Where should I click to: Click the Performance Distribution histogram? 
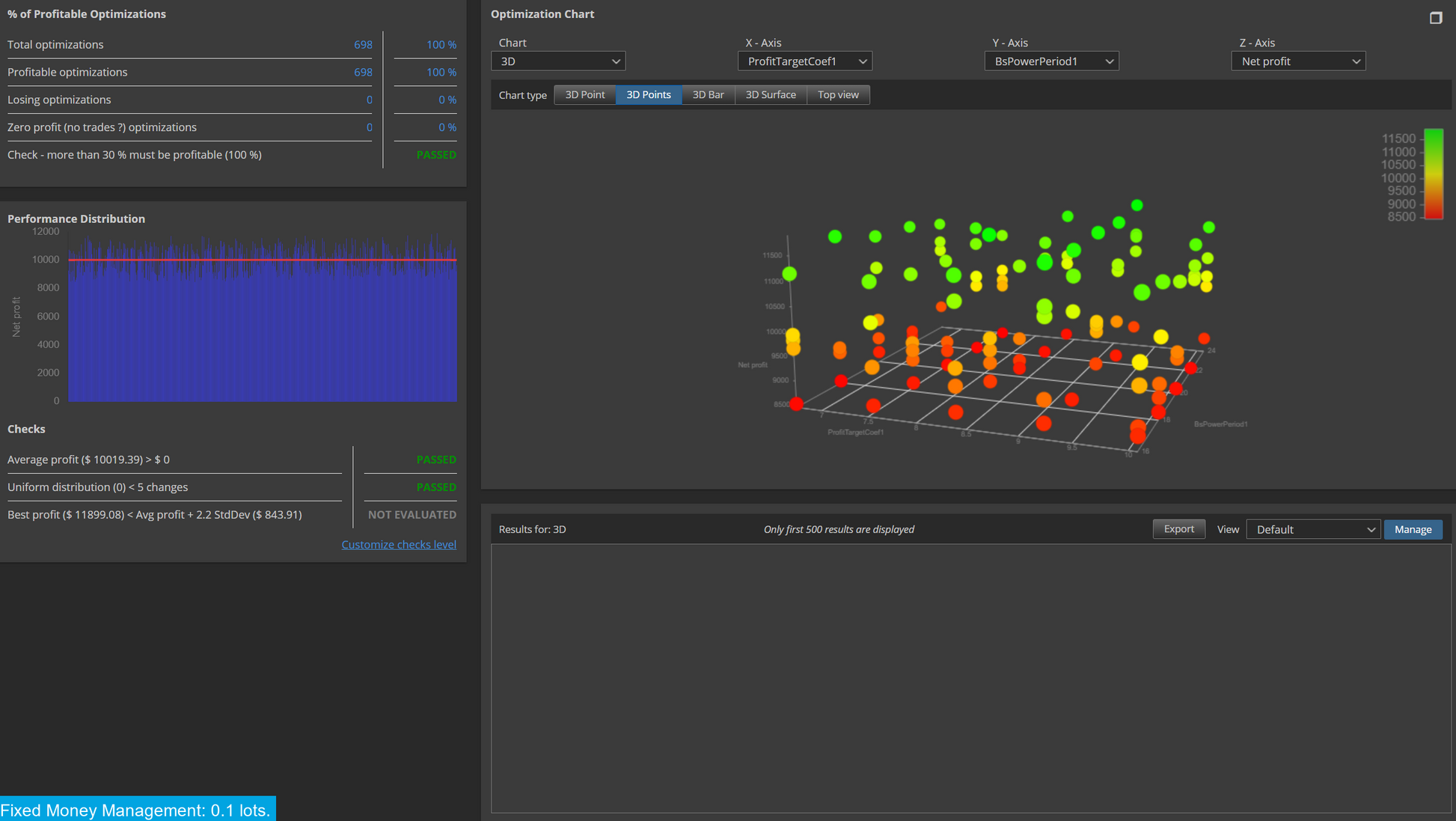[263, 319]
